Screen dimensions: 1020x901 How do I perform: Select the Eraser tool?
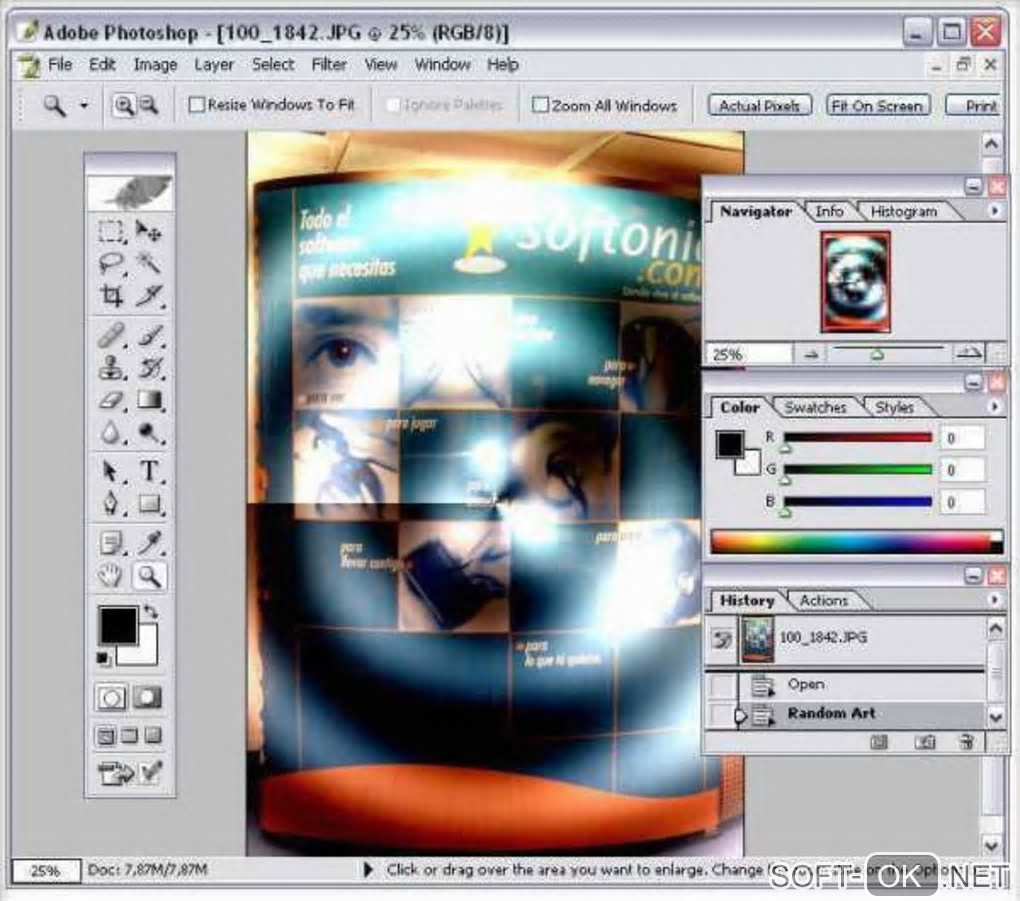(111, 400)
